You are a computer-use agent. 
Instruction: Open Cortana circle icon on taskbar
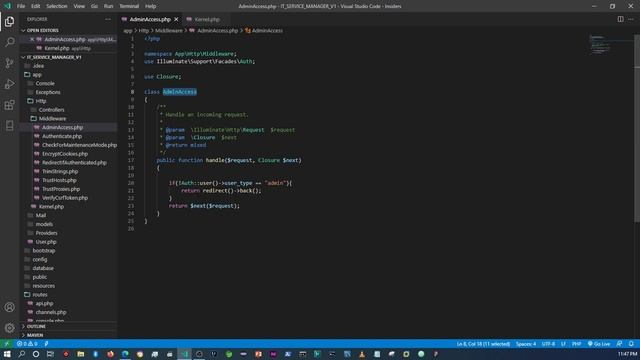click(36, 354)
